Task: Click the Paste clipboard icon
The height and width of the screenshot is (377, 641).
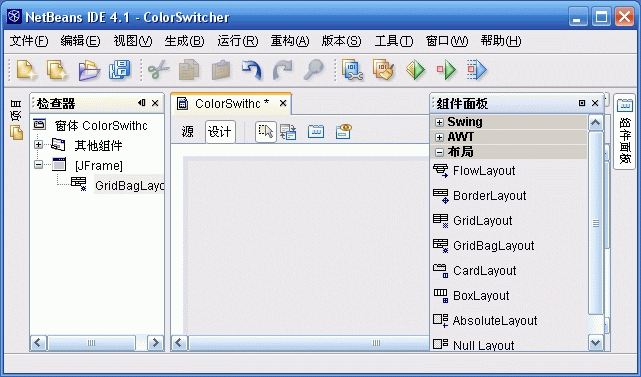Action: [x=221, y=70]
